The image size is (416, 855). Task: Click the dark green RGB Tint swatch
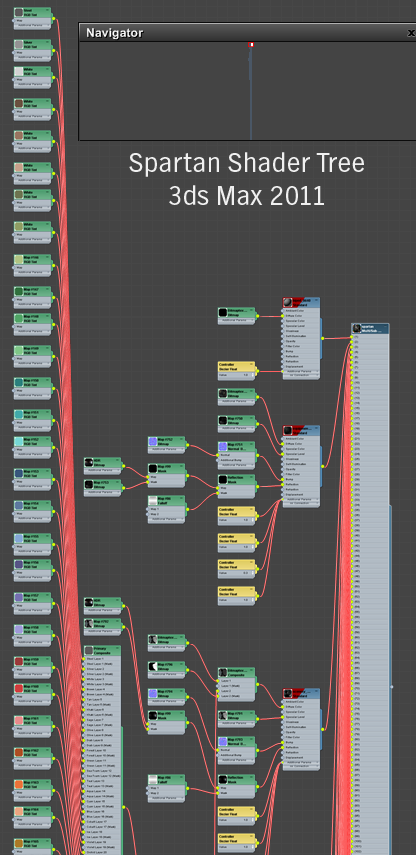pyautogui.click(x=19, y=291)
